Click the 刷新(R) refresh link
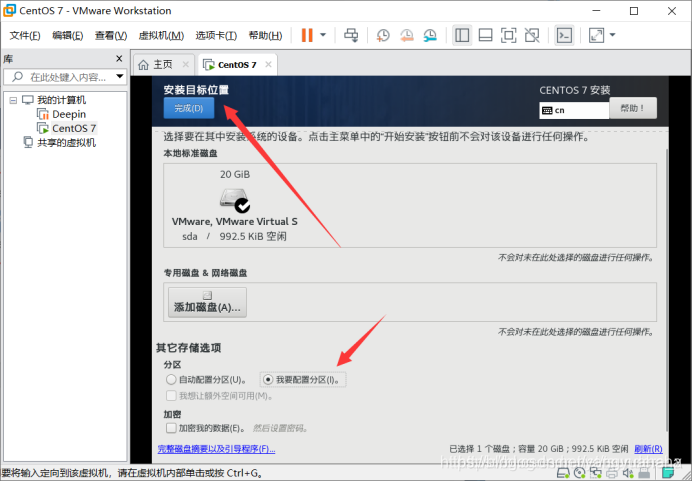The width and height of the screenshot is (692, 481). pyautogui.click(x=648, y=449)
